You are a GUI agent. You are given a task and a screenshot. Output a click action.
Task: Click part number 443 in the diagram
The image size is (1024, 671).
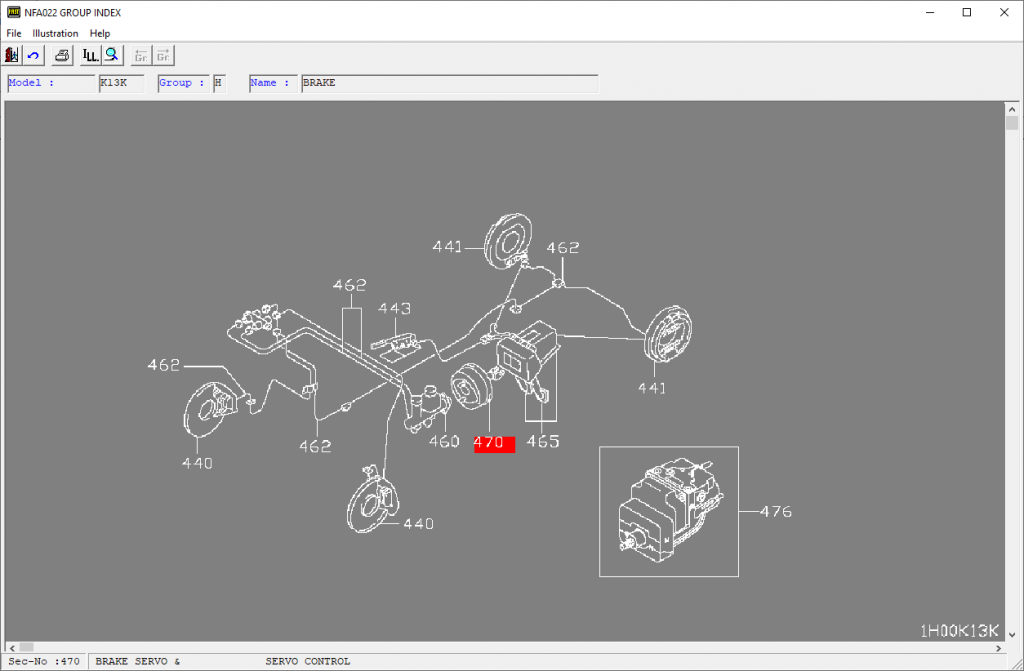[x=396, y=308]
